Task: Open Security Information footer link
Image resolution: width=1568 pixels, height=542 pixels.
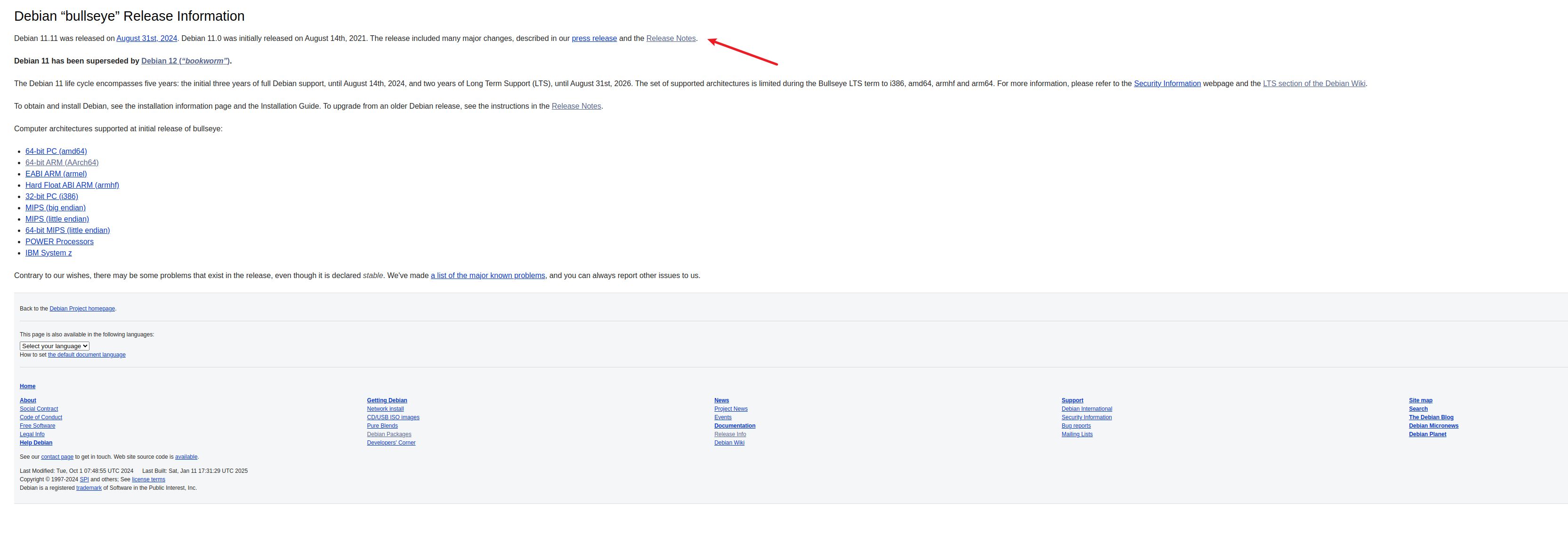Action: tap(1086, 417)
